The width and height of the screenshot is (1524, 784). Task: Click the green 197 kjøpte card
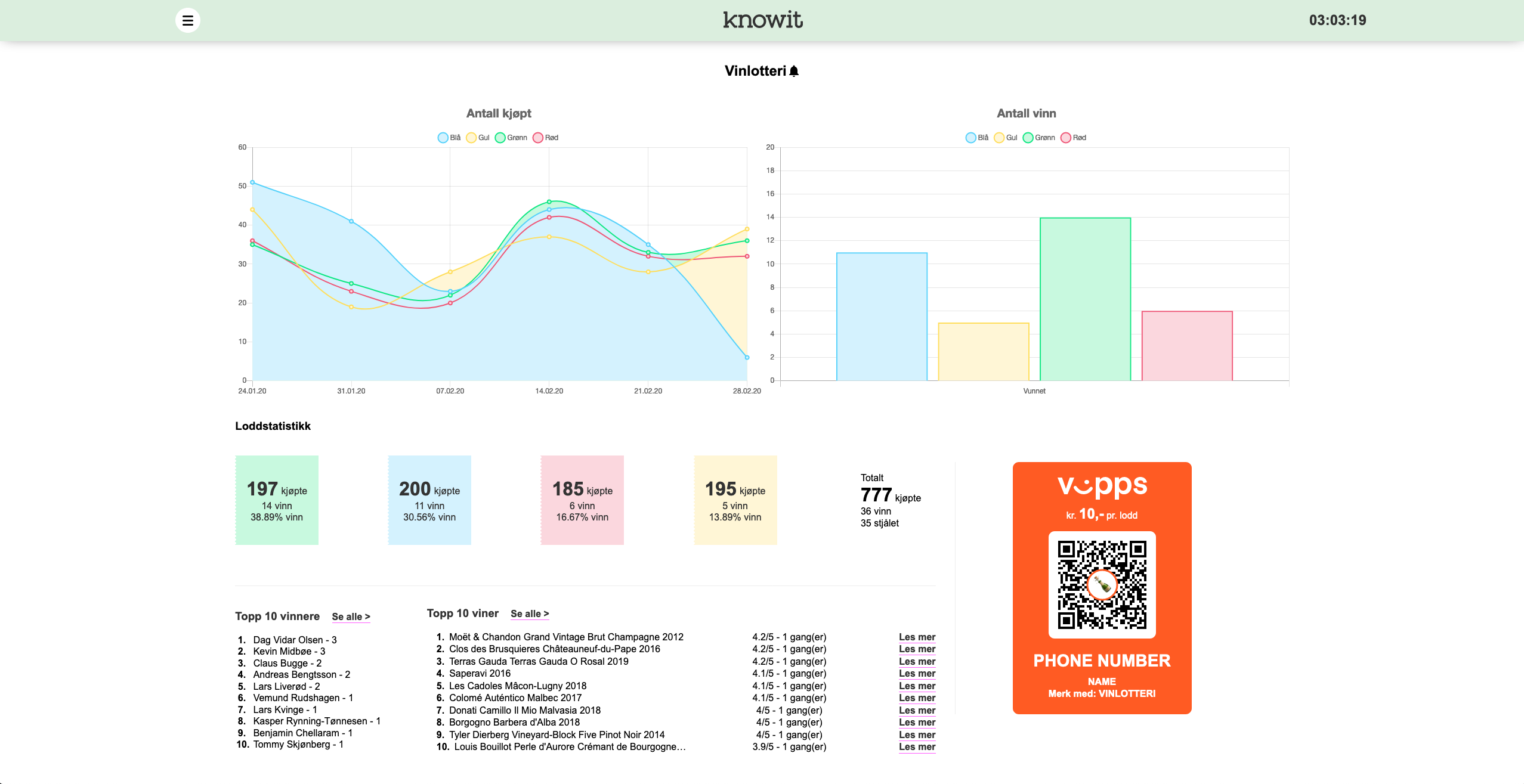[x=277, y=500]
